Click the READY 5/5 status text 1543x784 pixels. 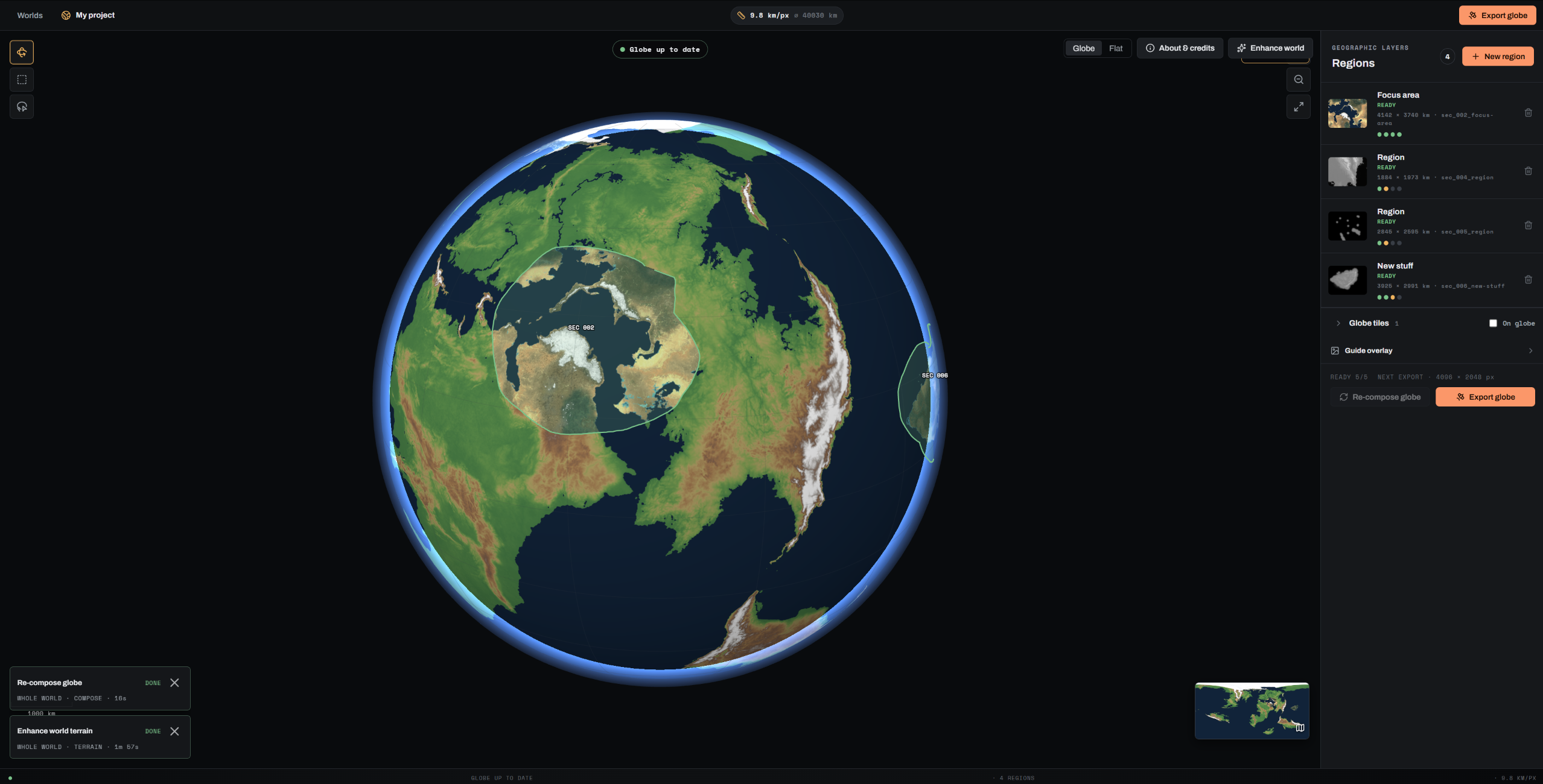click(1349, 377)
